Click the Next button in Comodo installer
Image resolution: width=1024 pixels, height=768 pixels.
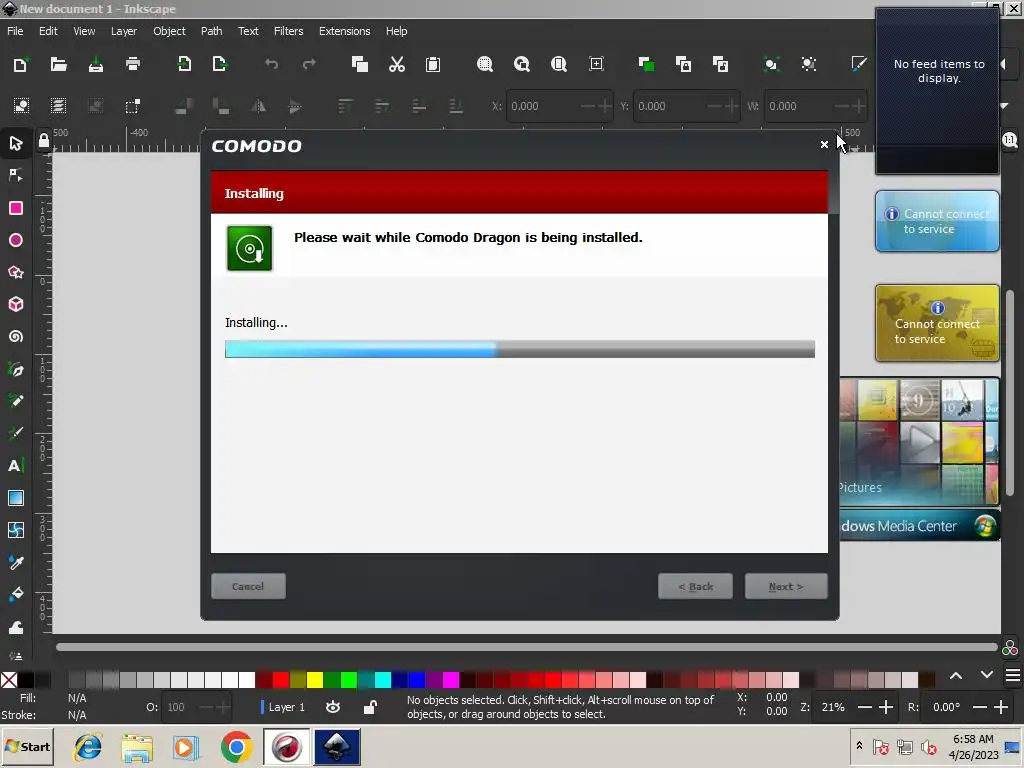coord(786,586)
